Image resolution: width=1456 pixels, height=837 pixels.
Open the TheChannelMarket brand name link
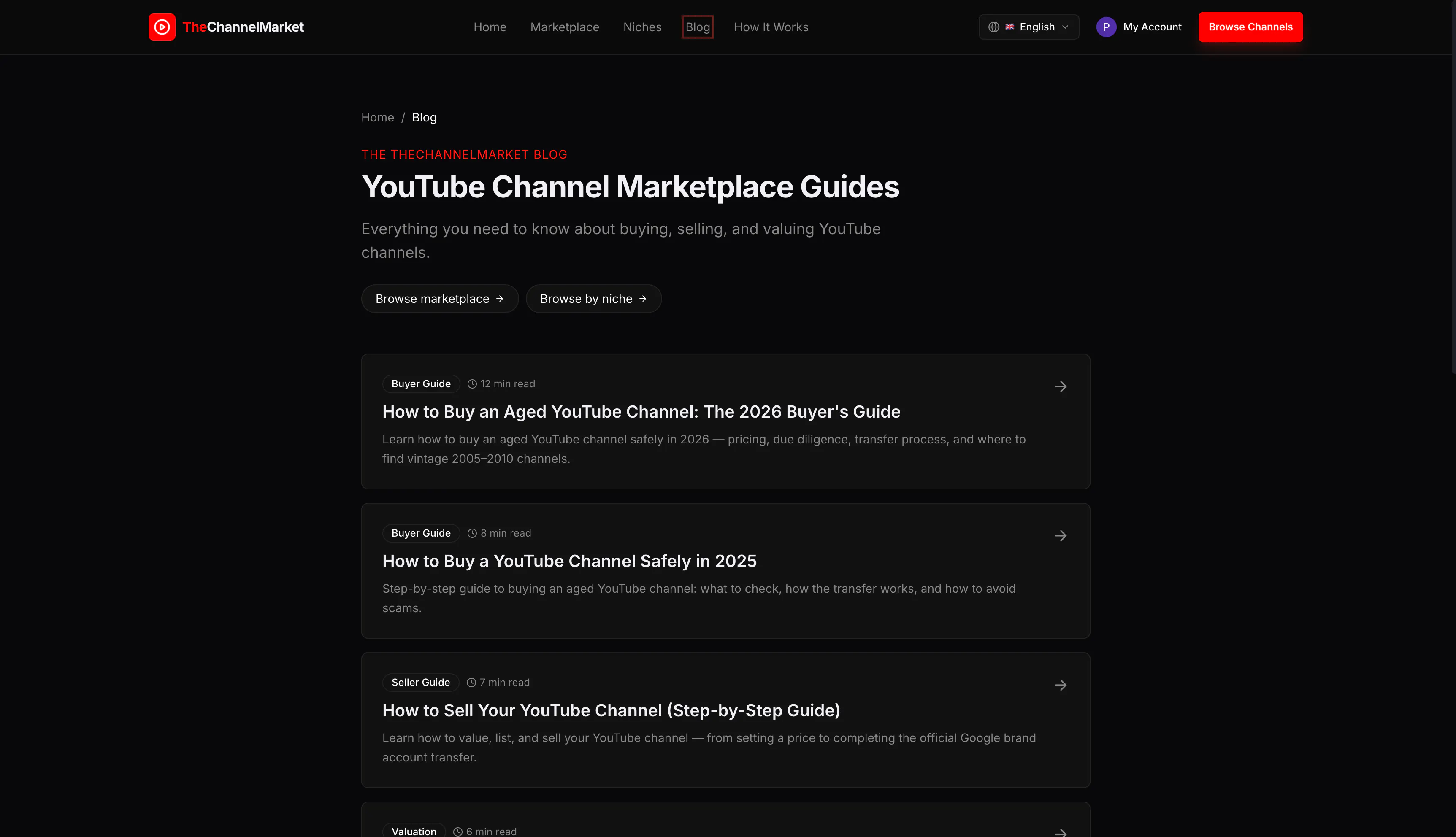pos(243,27)
